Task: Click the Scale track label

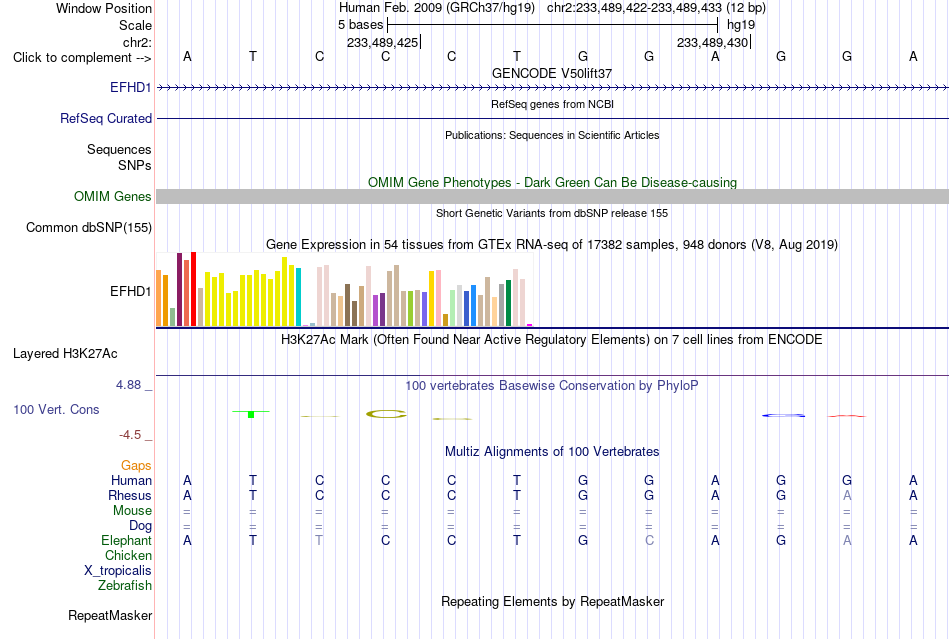Action: (x=135, y=25)
